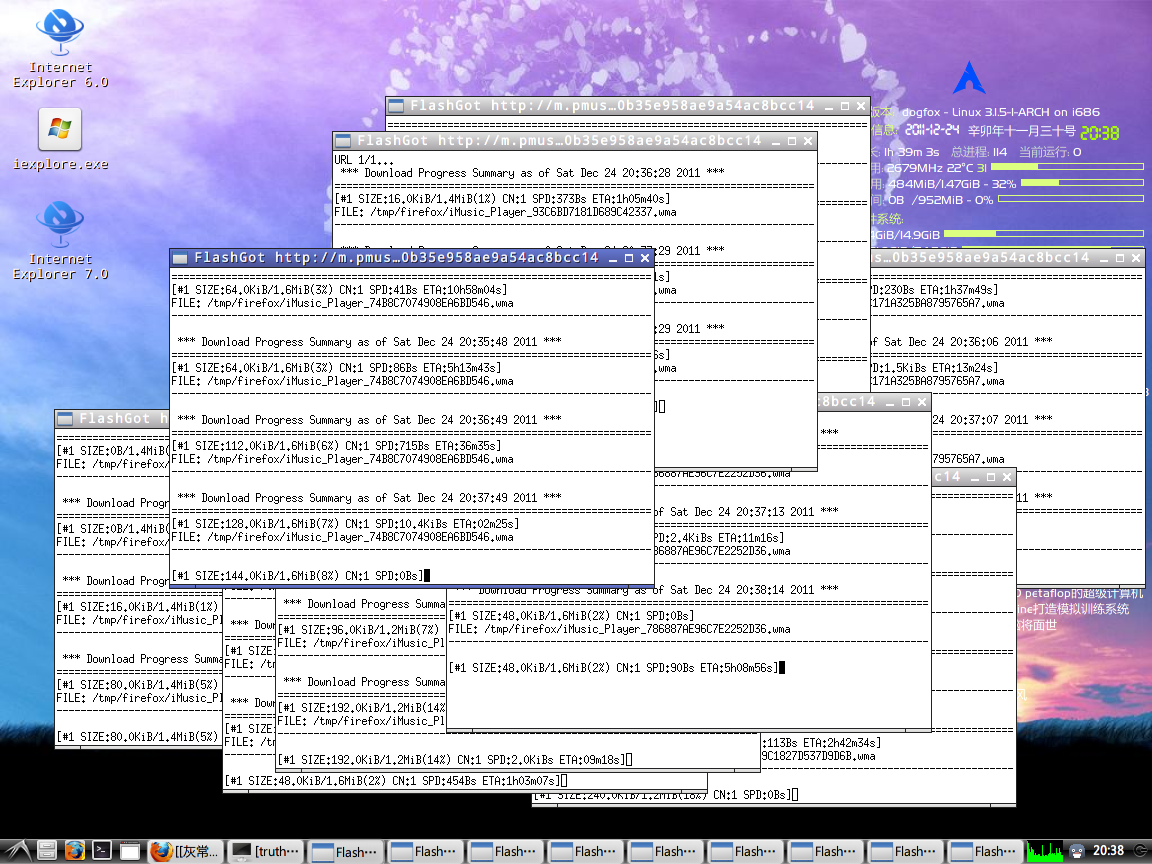Click the line '48.0KiB/1.6MiB(2%) CN:1 SPD:0Bs'

click(571, 616)
